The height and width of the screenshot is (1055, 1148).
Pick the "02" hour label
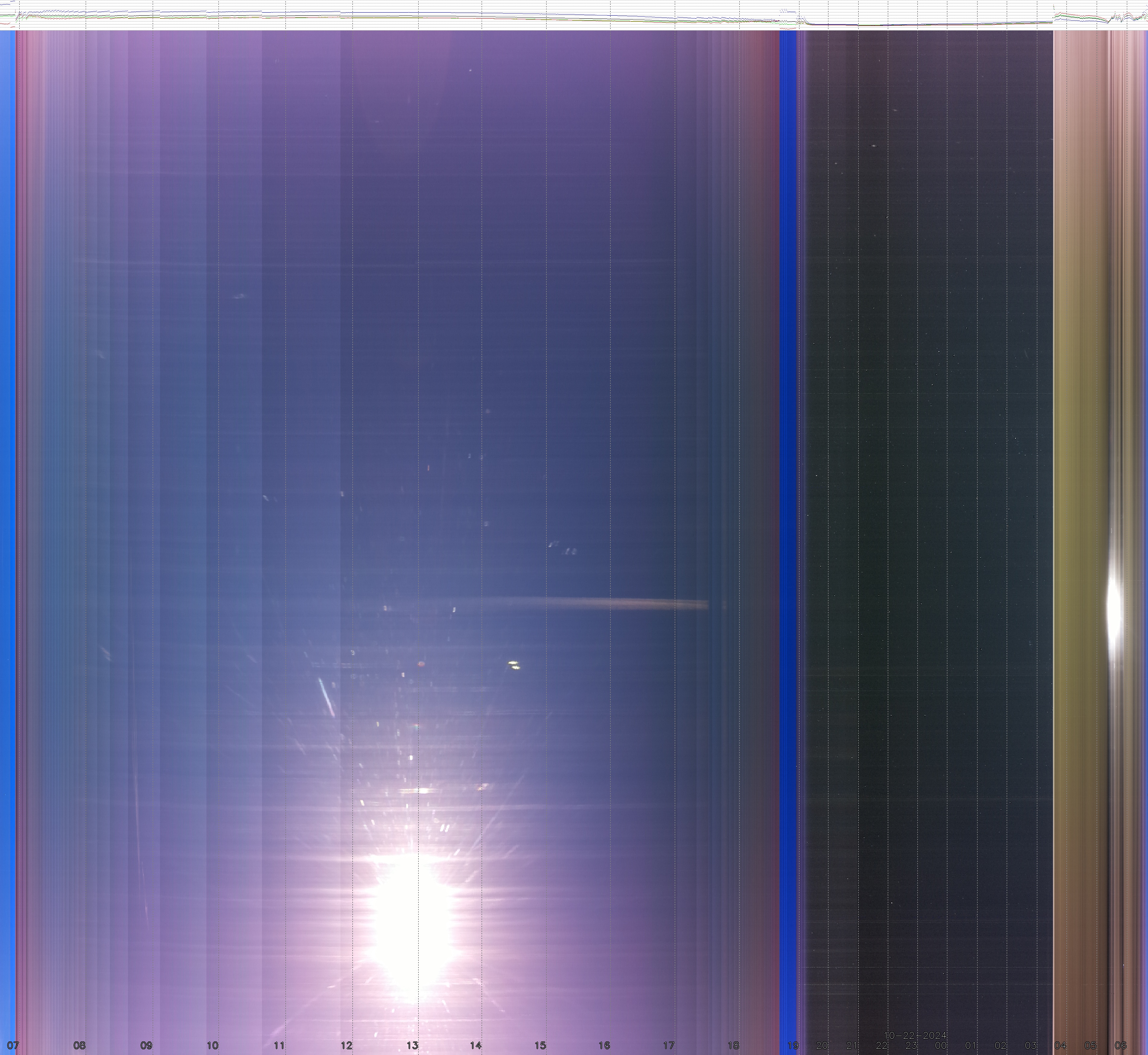click(x=1000, y=1046)
